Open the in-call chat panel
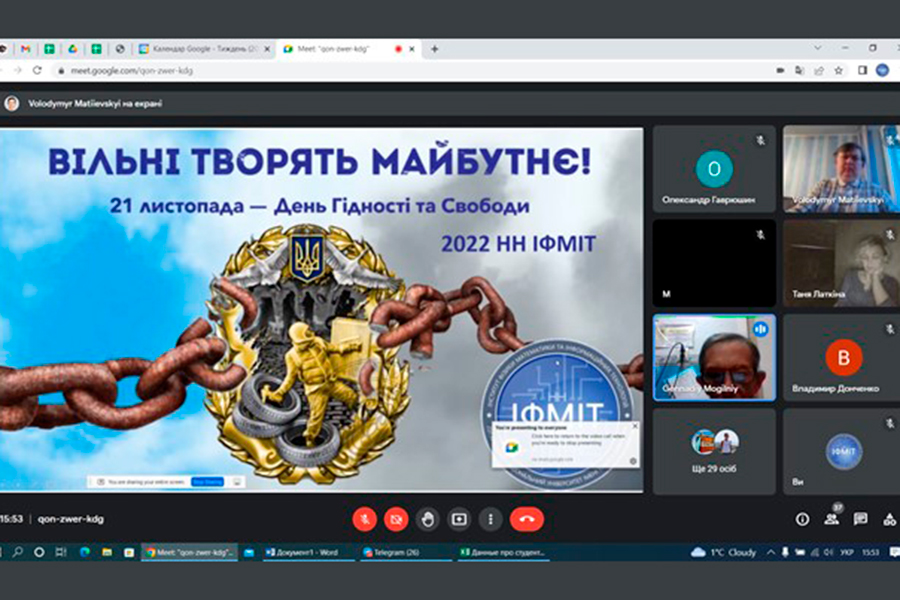 [x=860, y=520]
